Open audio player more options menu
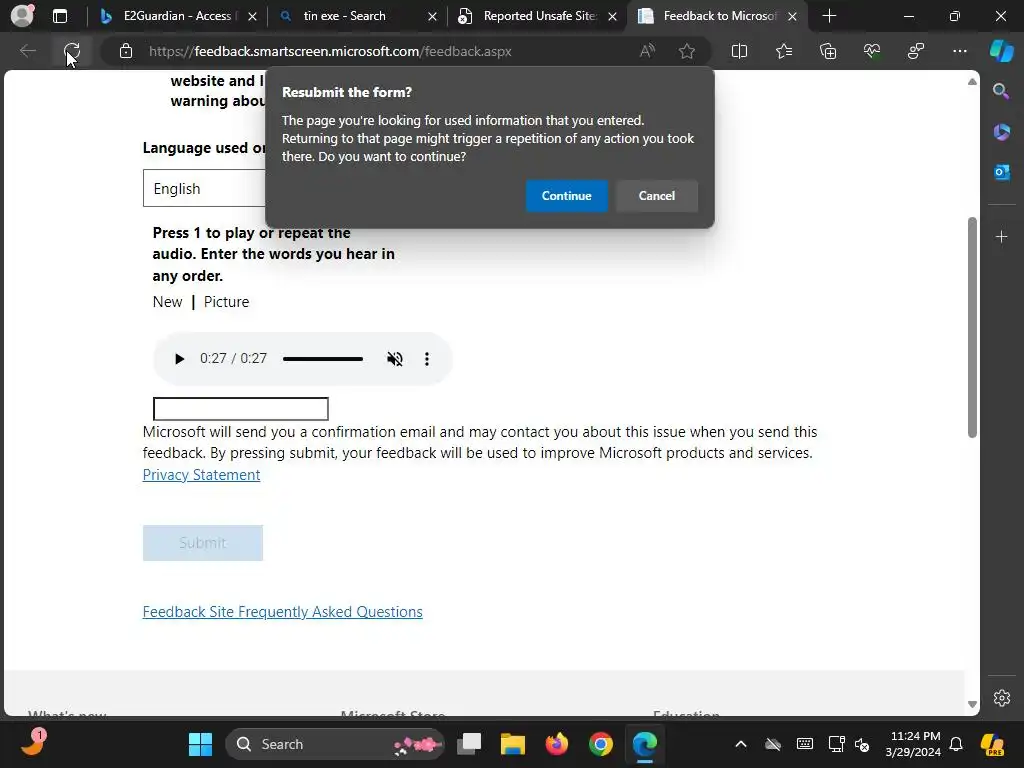Viewport: 1024px width, 768px height. pos(426,359)
